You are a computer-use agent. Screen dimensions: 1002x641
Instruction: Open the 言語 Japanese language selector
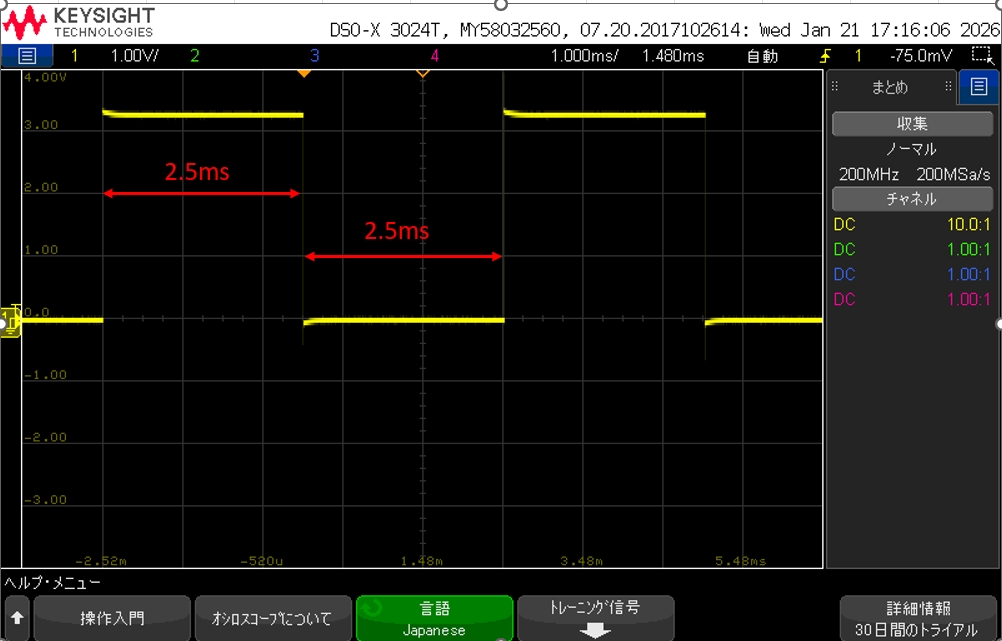[434, 619]
